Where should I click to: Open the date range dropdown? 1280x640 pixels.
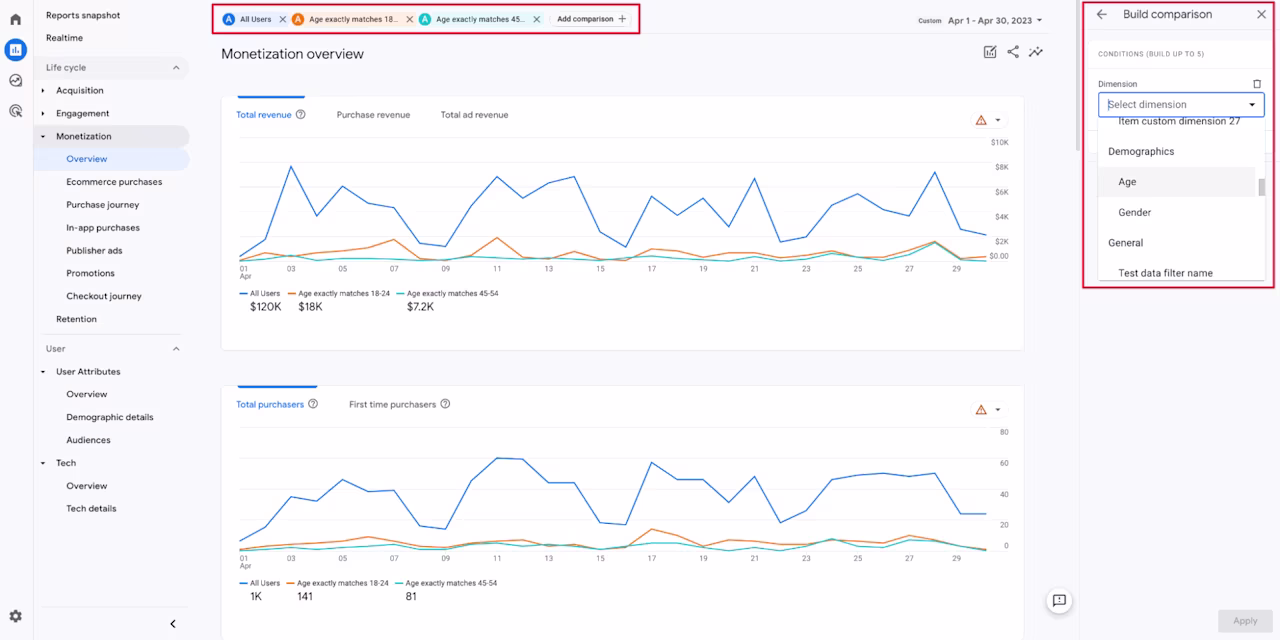(992, 20)
